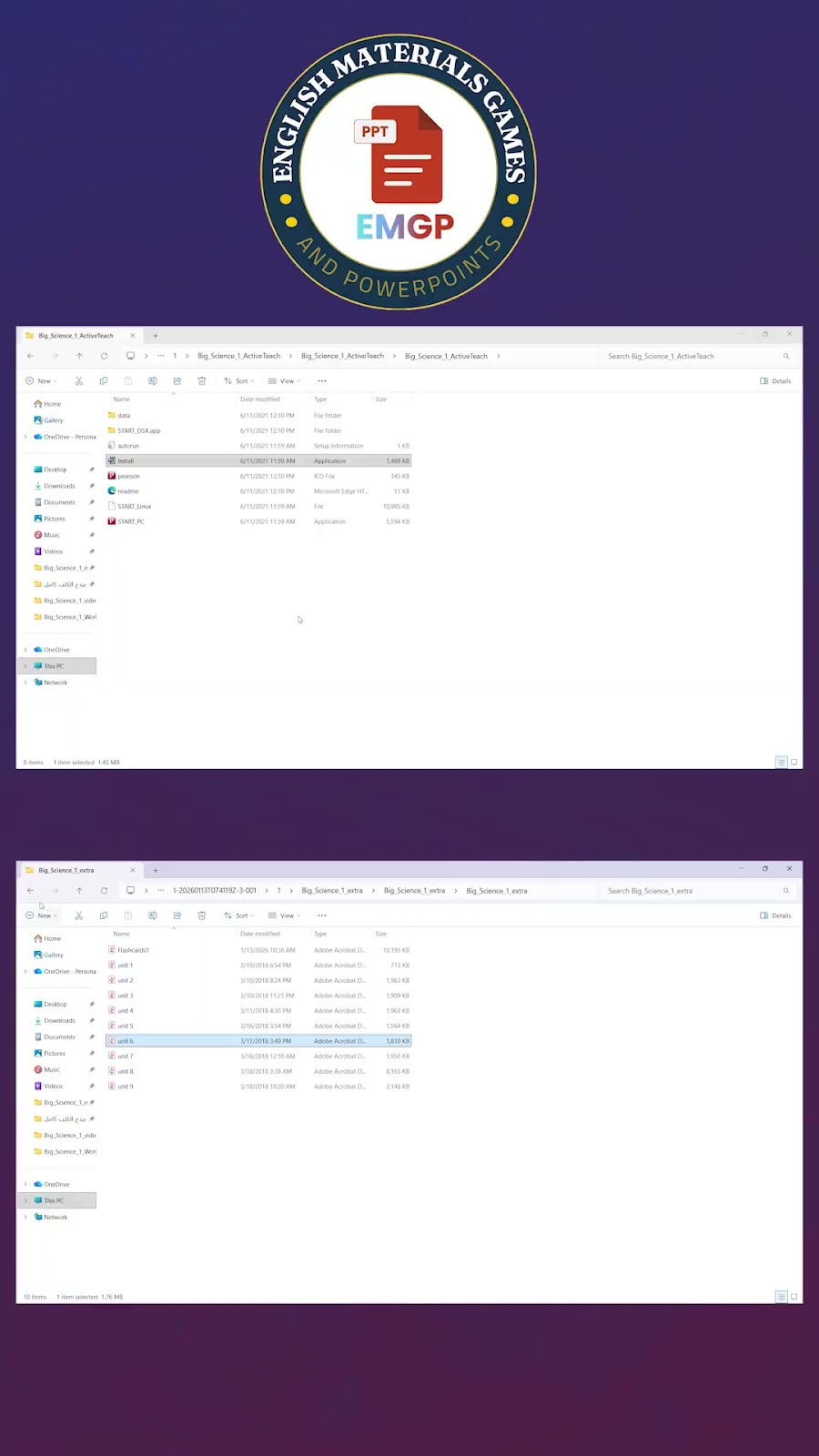Sort by Size column in Big_Science_1_extra window
This screenshot has width=819, height=1456.
(381, 934)
